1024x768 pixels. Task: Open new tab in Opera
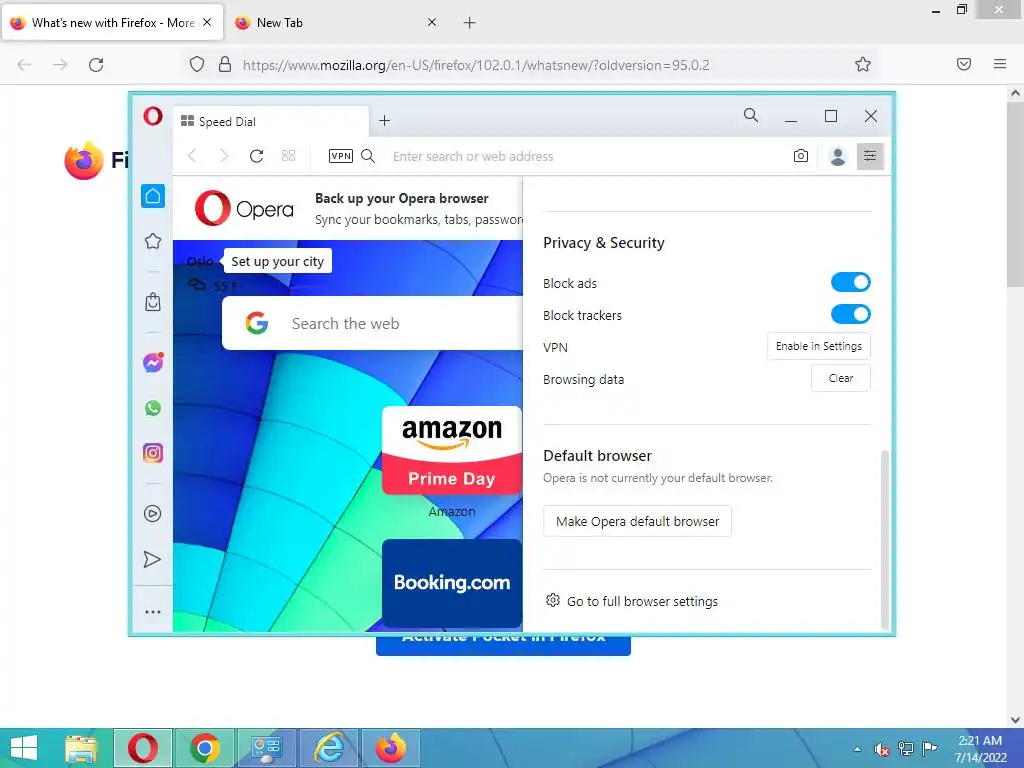385,120
